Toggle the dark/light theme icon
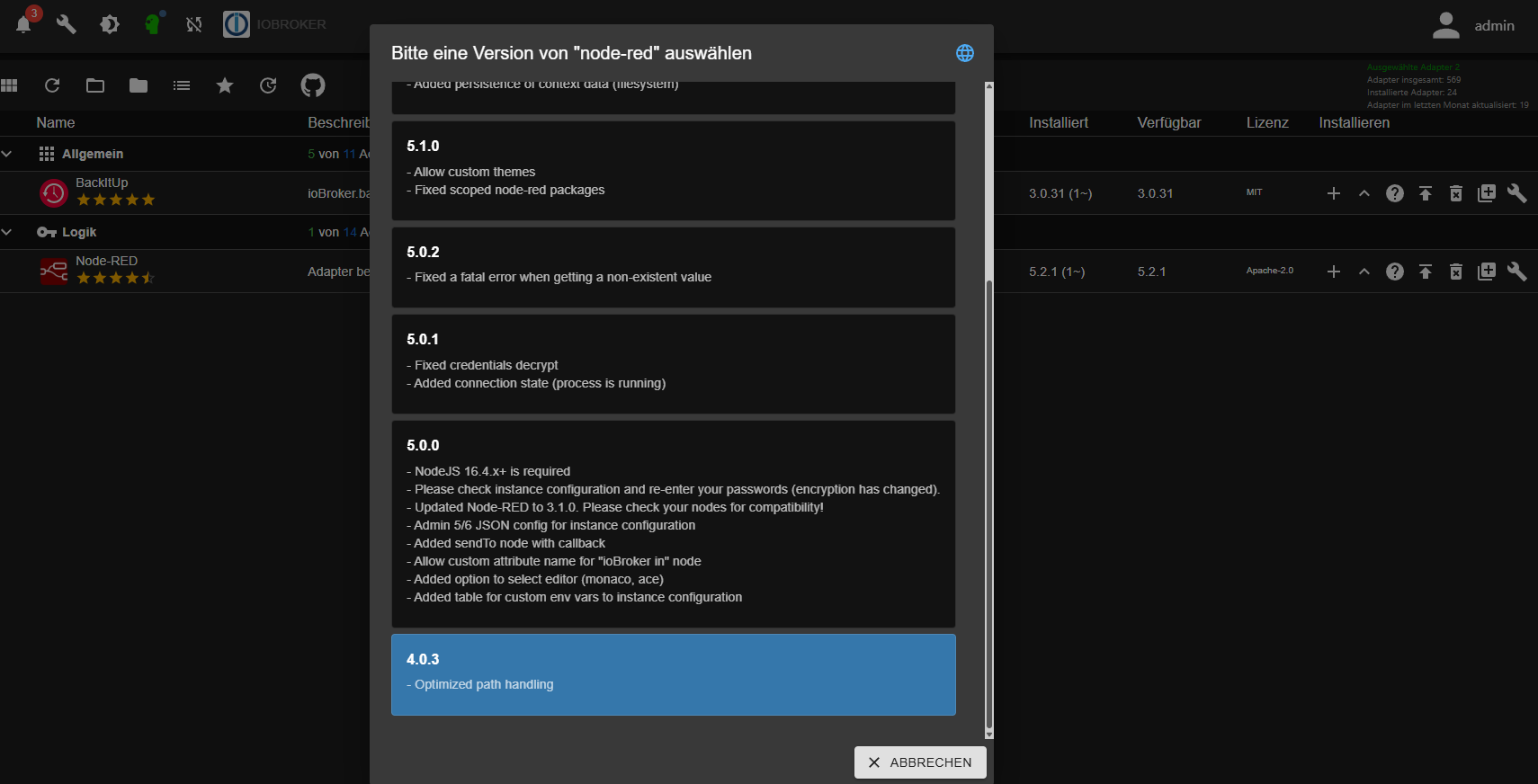 (x=110, y=24)
